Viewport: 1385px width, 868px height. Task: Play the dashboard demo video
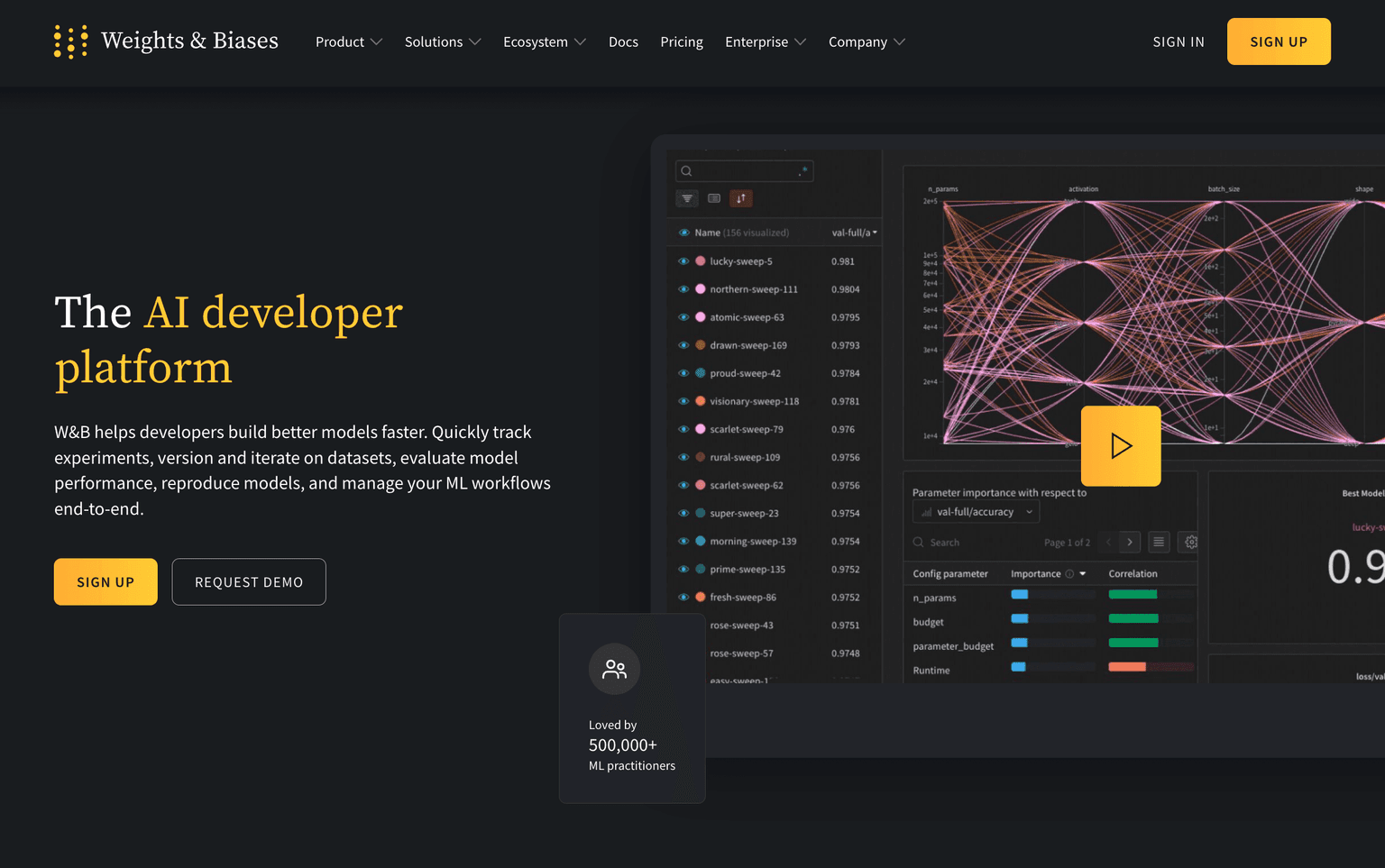[1121, 446]
